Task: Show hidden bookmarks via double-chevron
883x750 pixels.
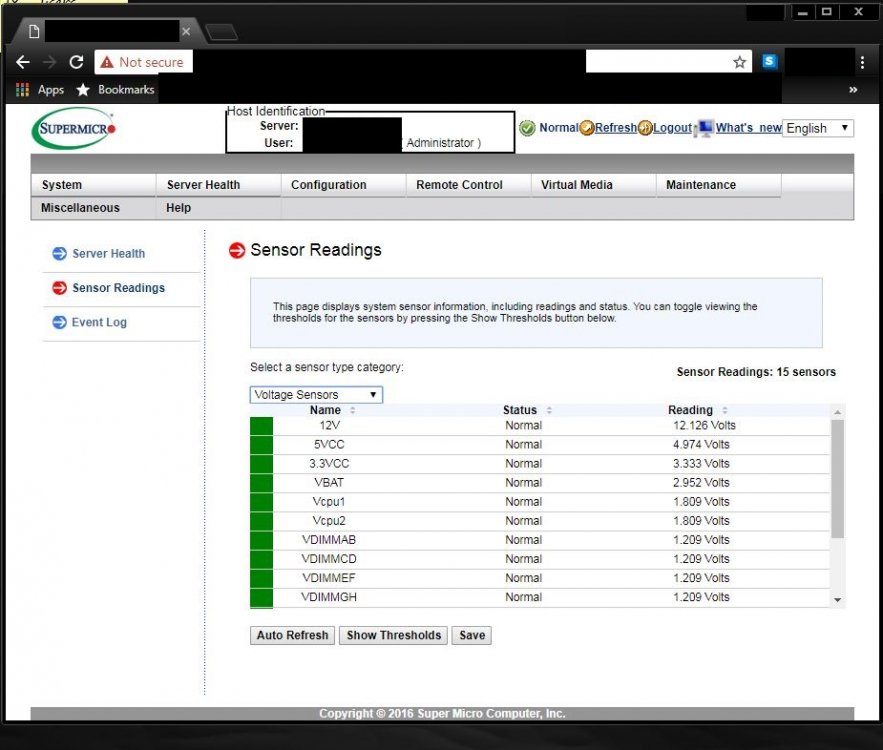Action: [x=853, y=90]
